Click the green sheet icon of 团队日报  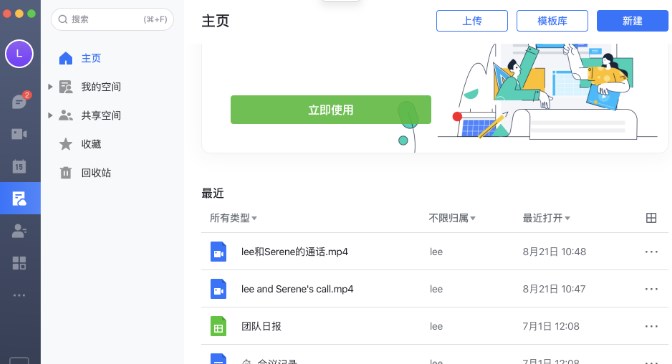[218, 326]
